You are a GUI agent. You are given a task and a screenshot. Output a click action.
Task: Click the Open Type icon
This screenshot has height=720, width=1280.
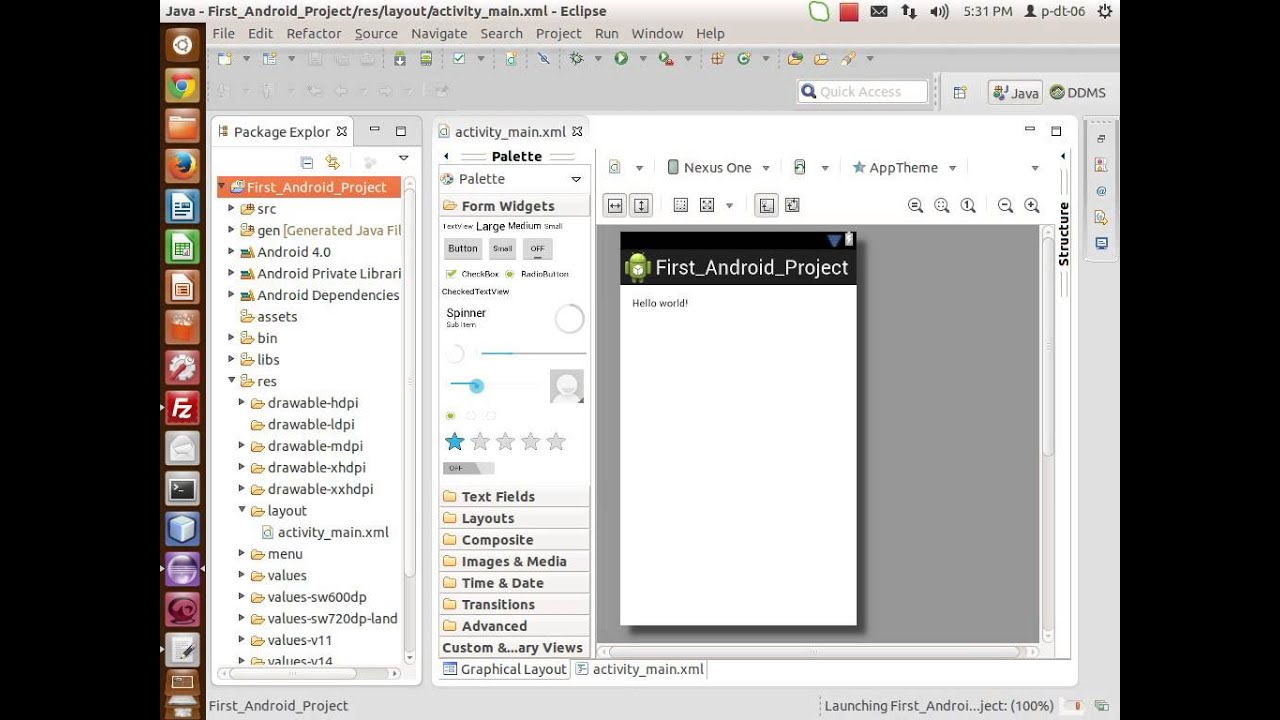tap(796, 59)
